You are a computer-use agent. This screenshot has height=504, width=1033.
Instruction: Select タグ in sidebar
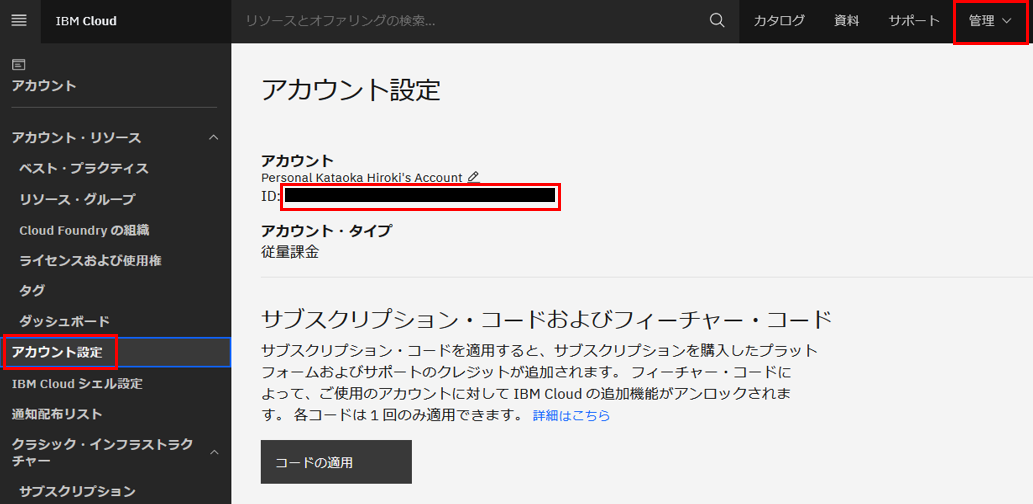tap(32, 291)
